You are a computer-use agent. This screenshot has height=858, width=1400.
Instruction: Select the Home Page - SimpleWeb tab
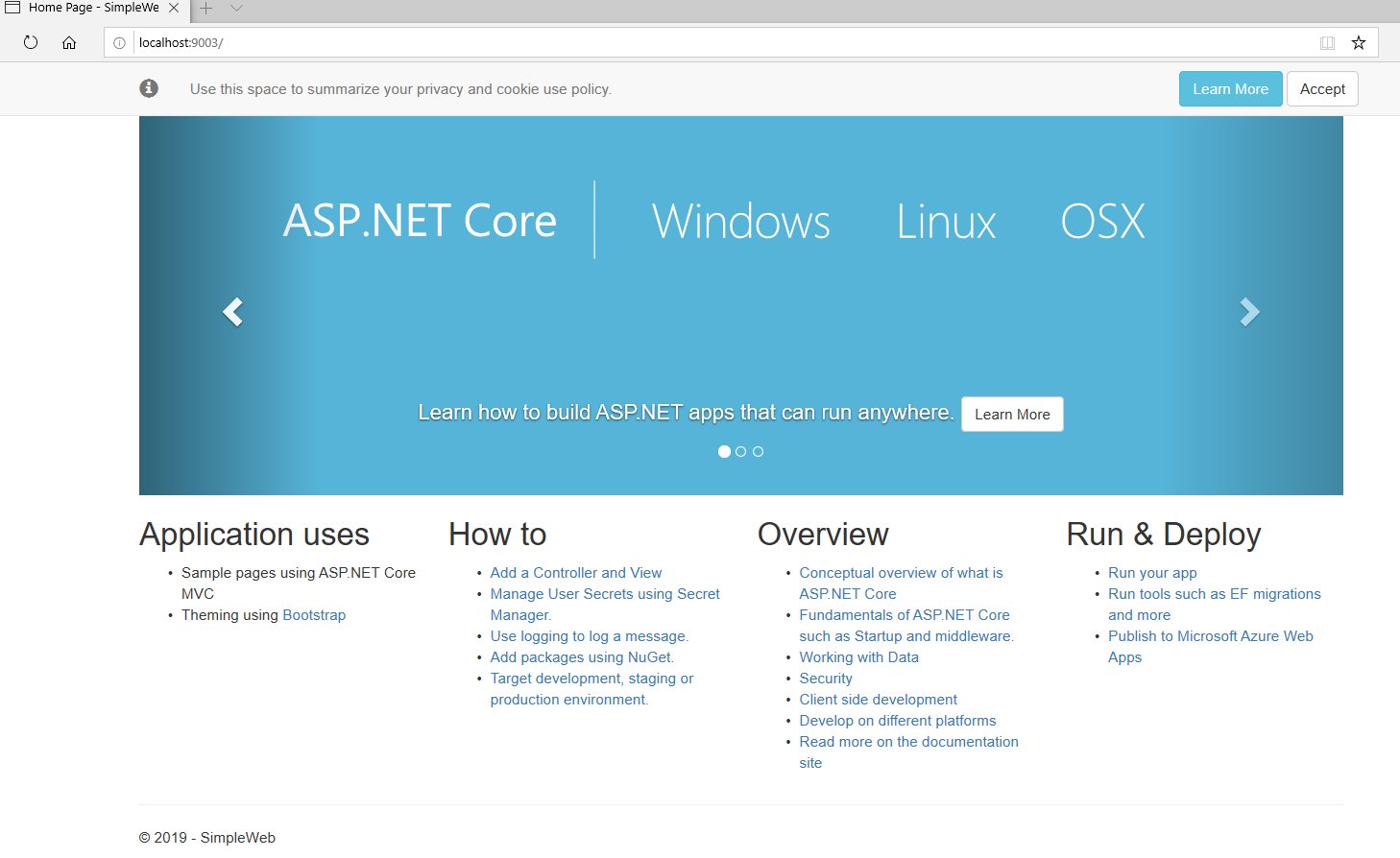click(93, 8)
